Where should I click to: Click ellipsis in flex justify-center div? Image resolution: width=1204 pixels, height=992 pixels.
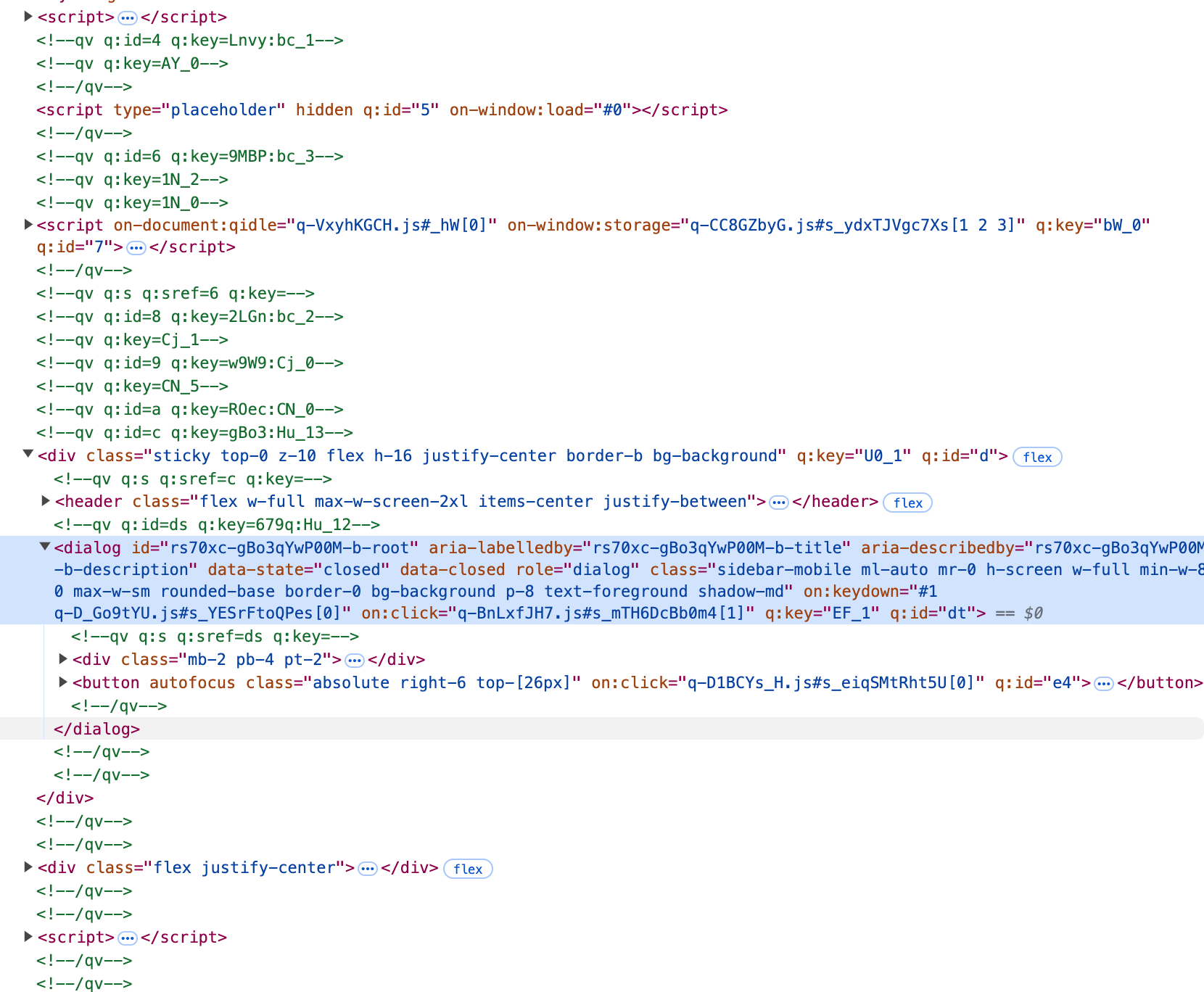[368, 869]
